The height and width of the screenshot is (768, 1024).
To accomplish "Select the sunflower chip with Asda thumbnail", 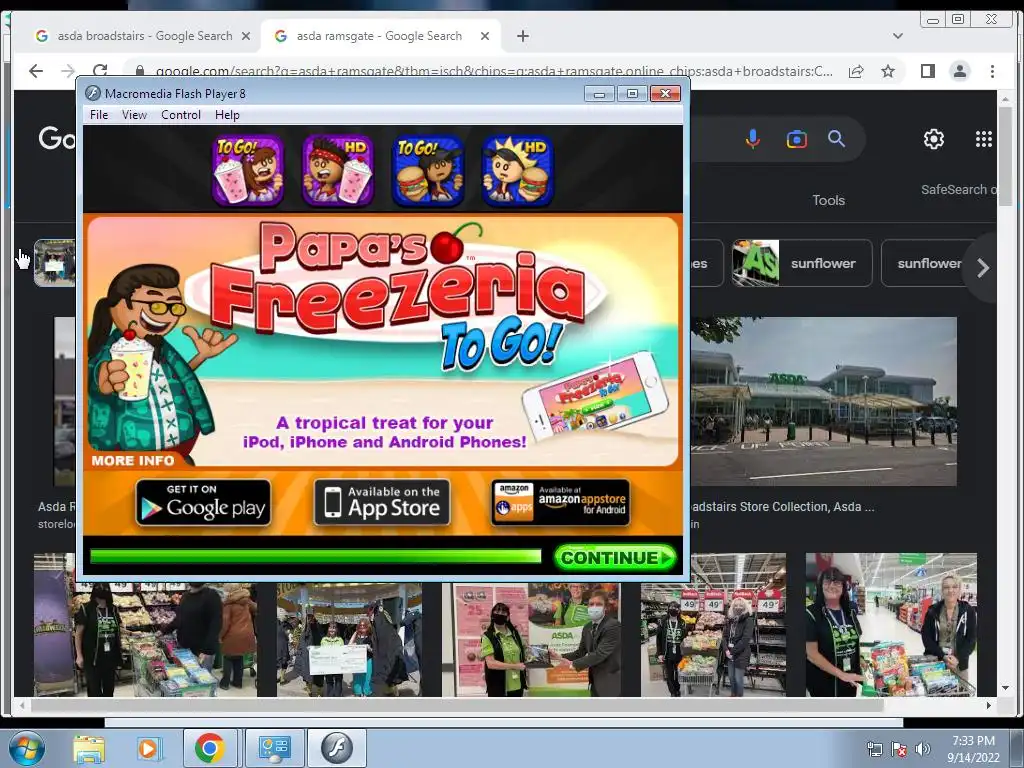I will coord(802,263).
